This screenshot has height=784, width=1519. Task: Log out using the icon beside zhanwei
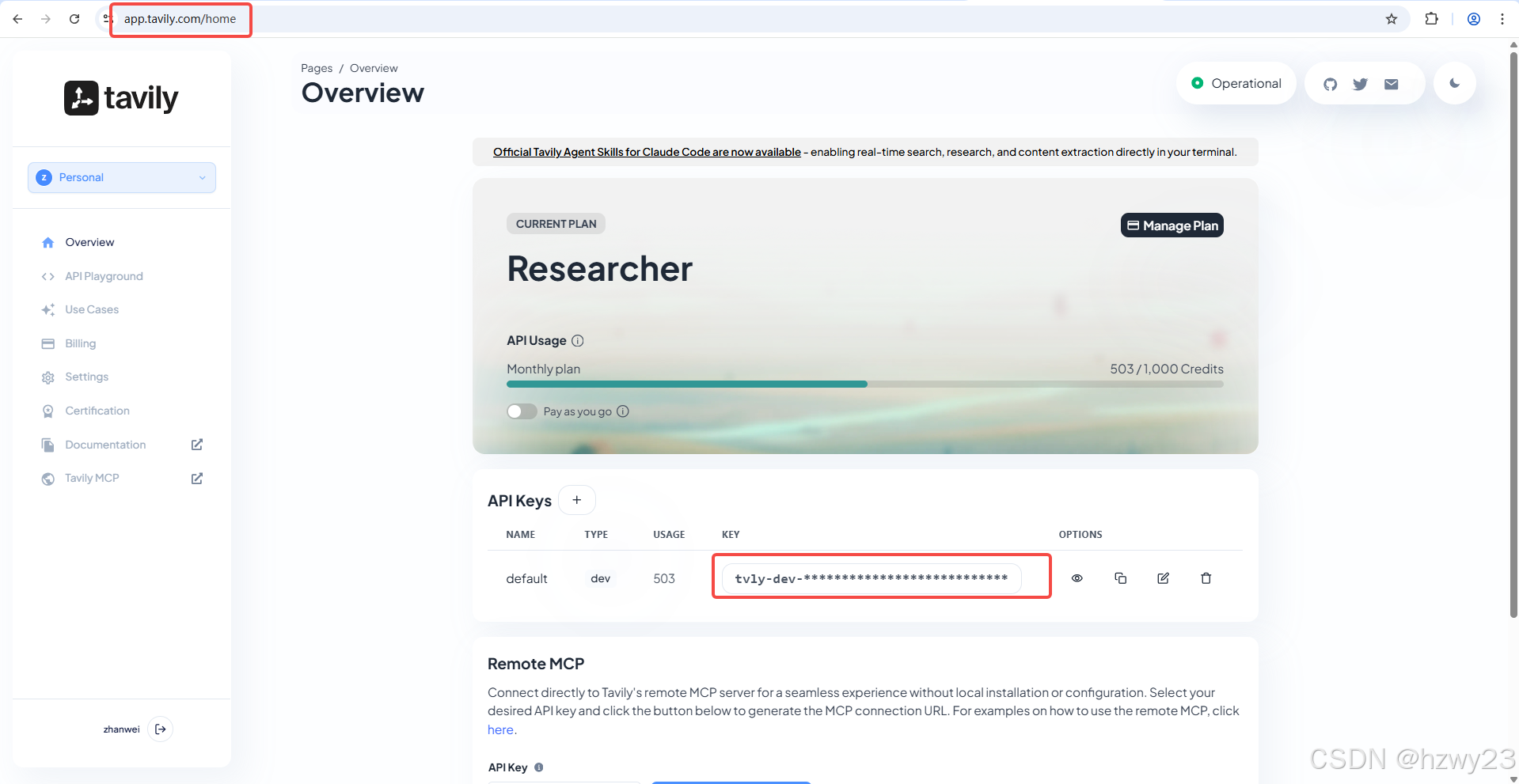[161, 729]
